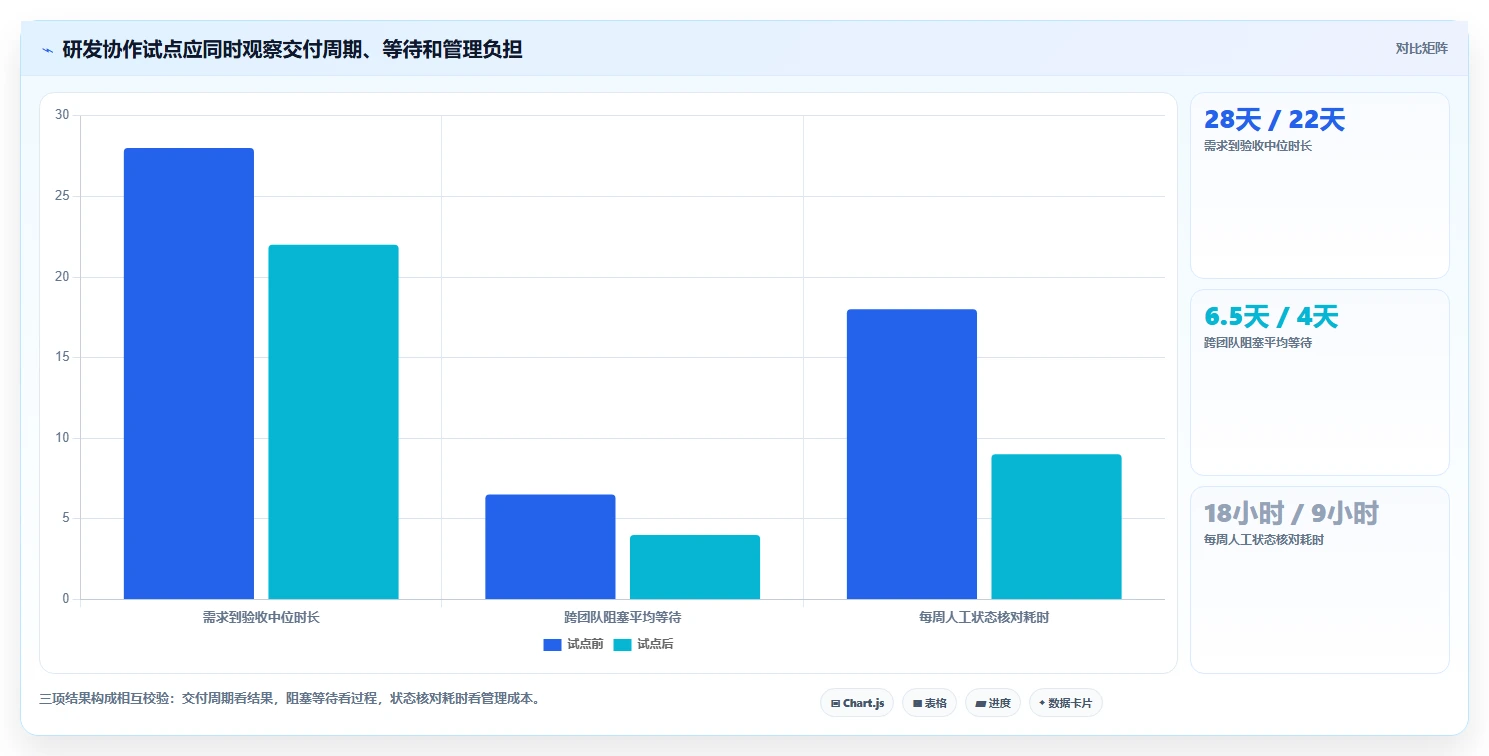This screenshot has width=1489, height=756.
Task: Click the 需求到验收中位时长 x-axis label
Action: click(x=261, y=617)
